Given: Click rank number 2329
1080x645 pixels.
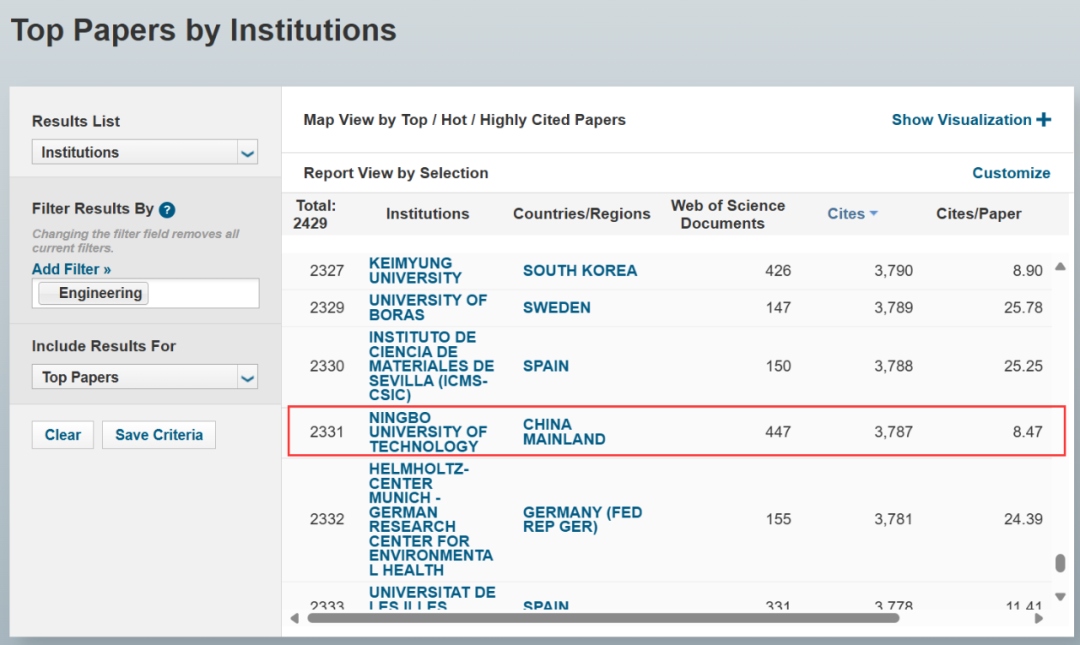Looking at the screenshot, I should [x=326, y=307].
